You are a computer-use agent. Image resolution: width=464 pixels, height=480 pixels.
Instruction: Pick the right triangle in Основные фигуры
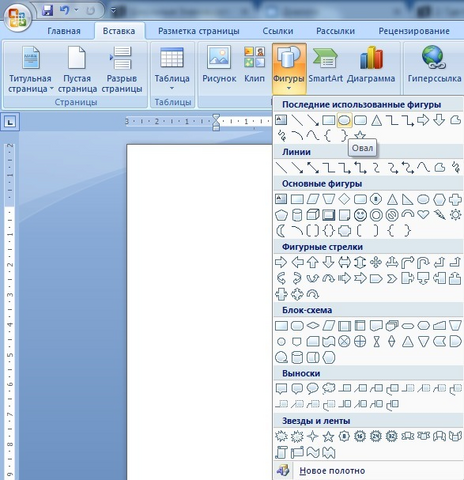click(x=407, y=199)
